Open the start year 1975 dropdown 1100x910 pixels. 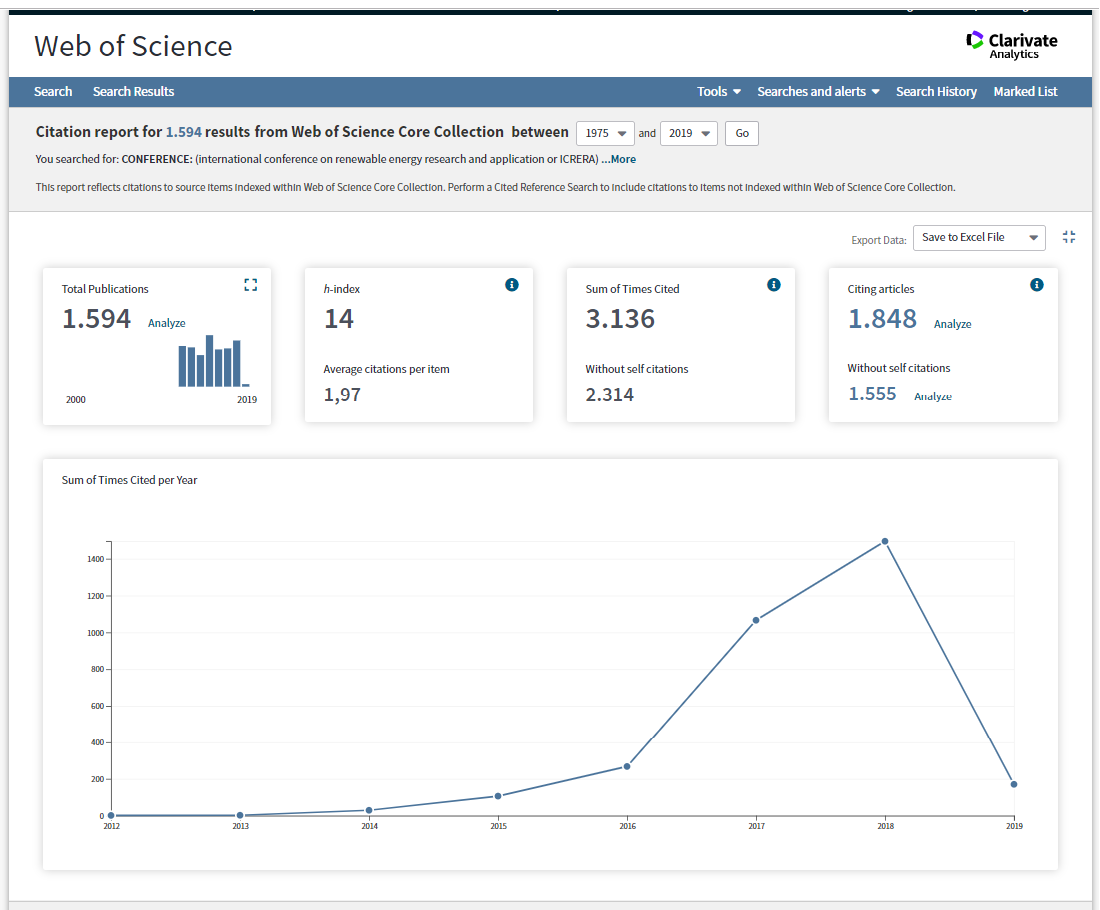tap(605, 133)
